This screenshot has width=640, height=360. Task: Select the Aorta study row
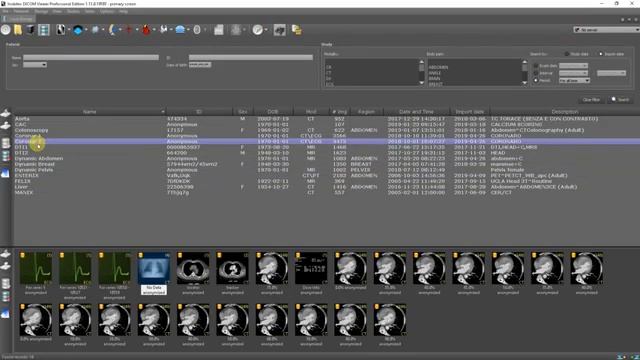point(327,119)
